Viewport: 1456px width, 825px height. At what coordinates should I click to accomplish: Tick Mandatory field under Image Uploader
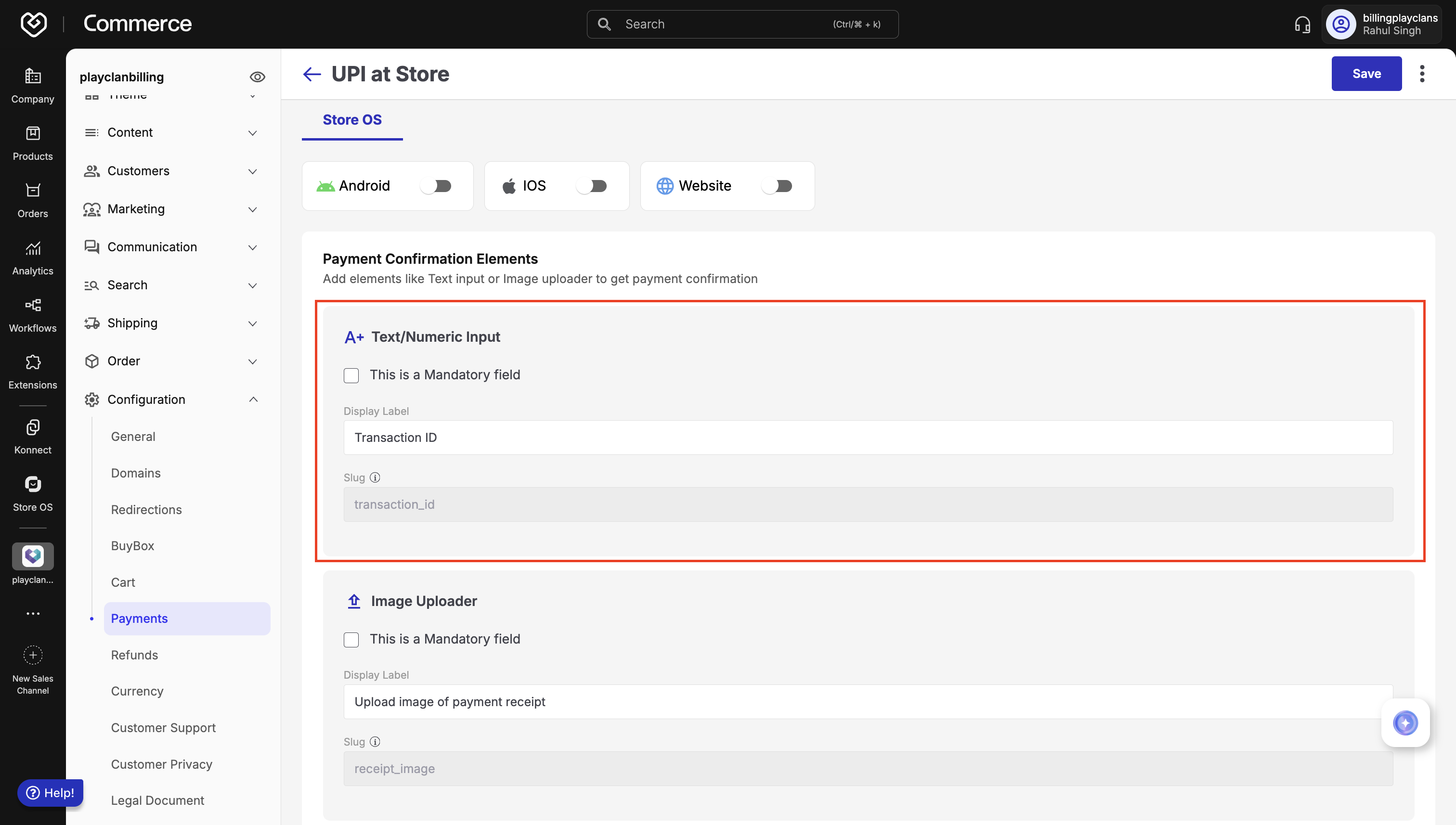pyautogui.click(x=351, y=639)
